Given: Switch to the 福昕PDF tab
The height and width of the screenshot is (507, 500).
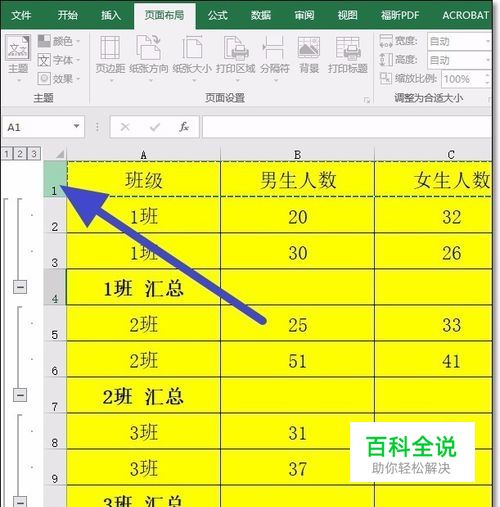Looking at the screenshot, I should coord(400,15).
